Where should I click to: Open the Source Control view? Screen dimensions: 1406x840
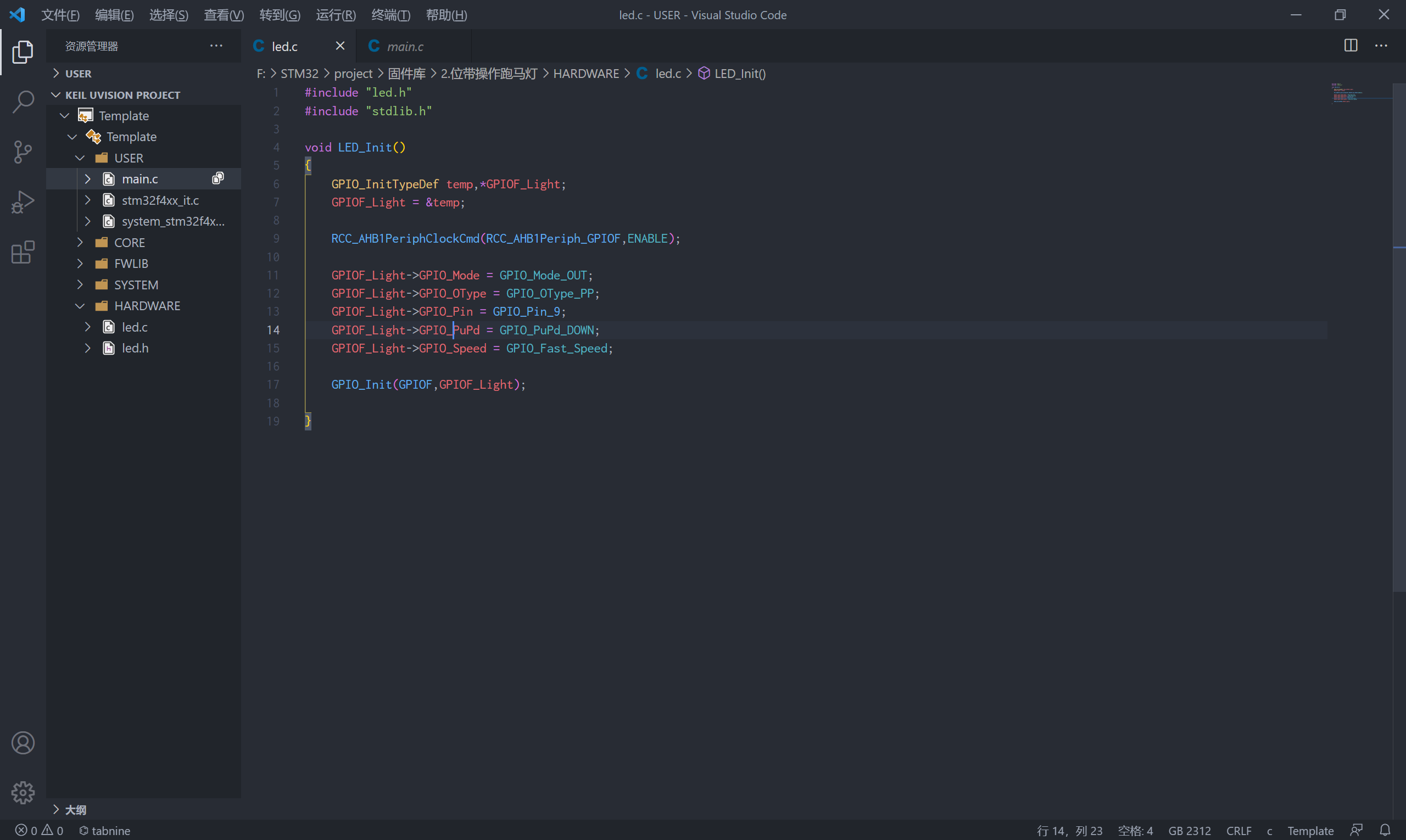click(23, 152)
